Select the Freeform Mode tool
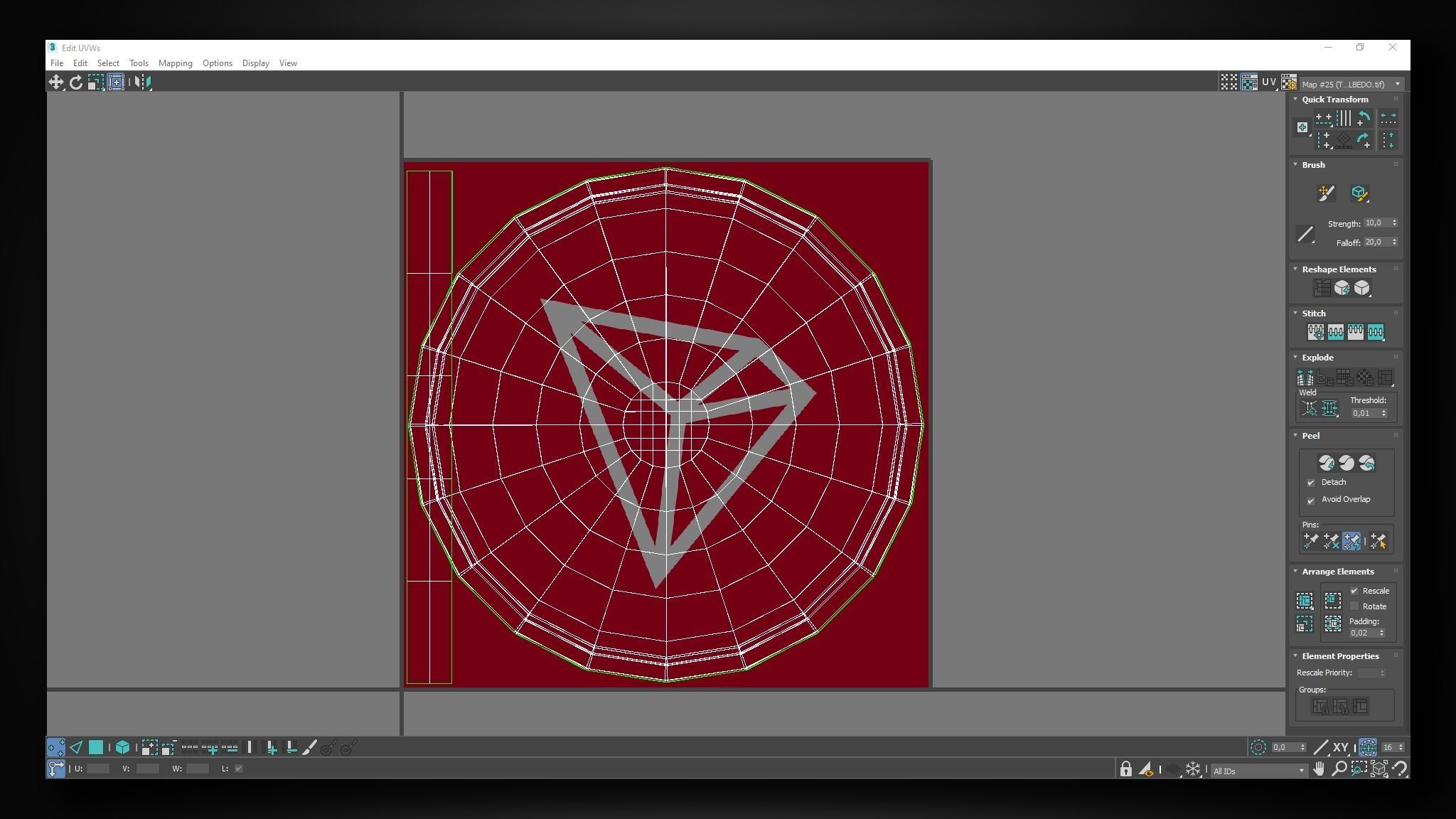The width and height of the screenshot is (1456, 819). [116, 82]
